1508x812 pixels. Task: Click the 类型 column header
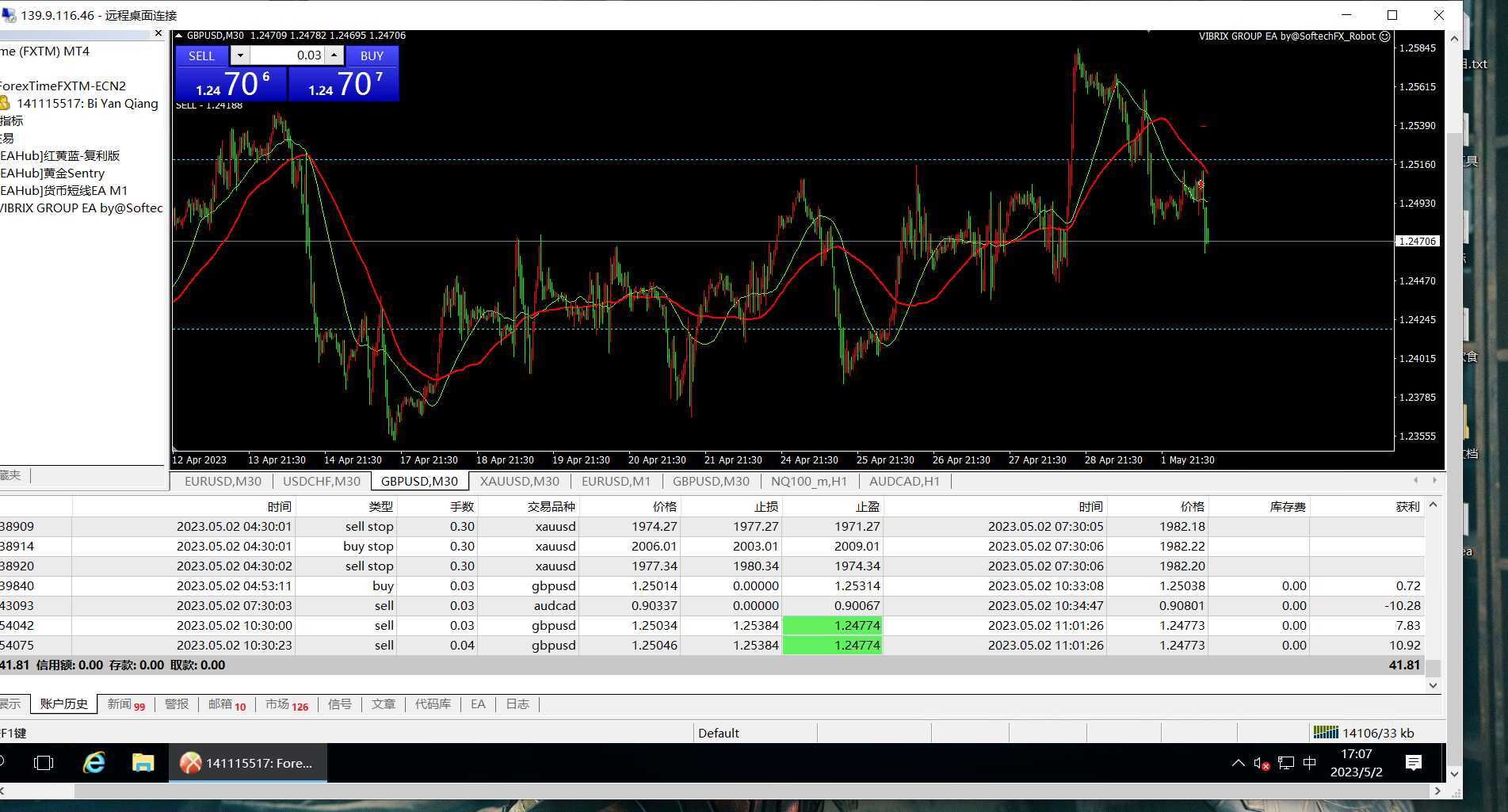[346, 506]
